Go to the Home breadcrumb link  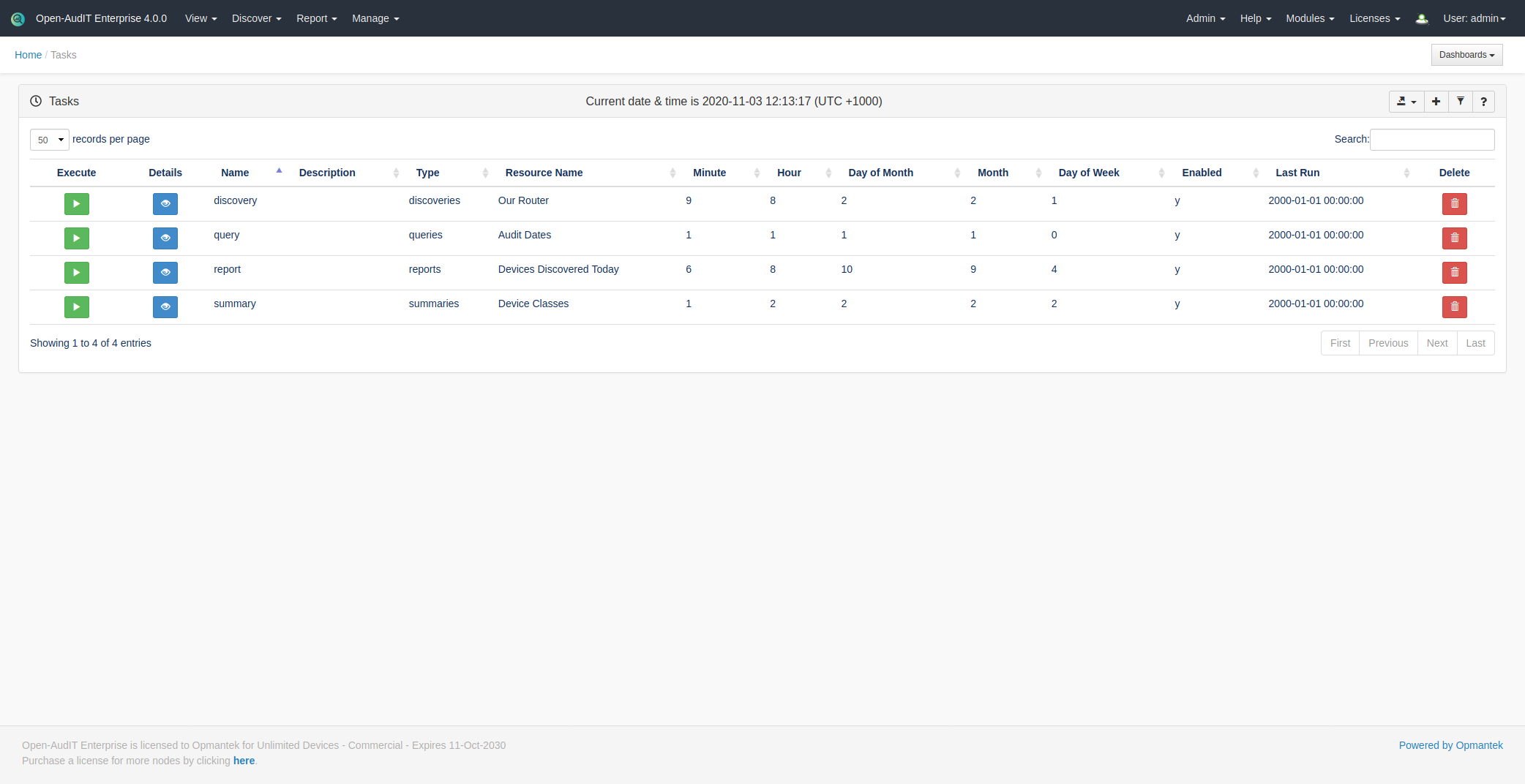tap(28, 55)
